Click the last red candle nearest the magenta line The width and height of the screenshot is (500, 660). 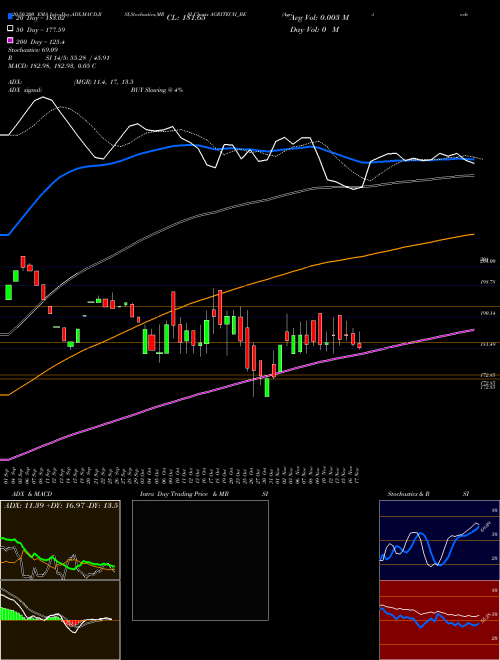click(x=359, y=346)
